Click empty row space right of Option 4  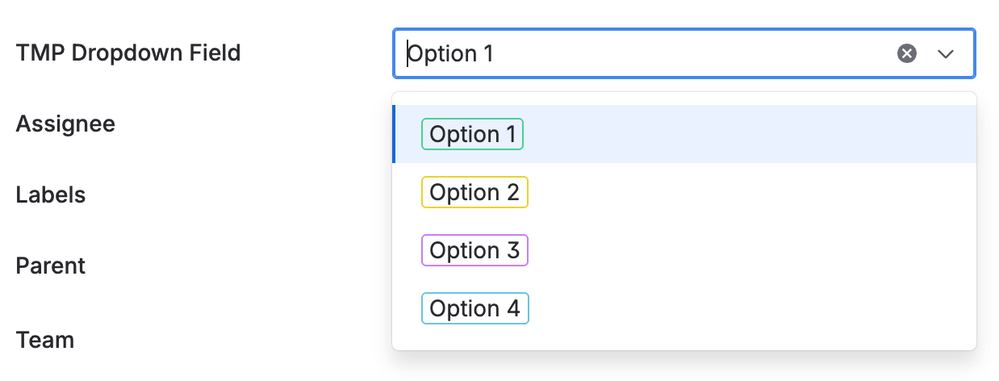(x=752, y=308)
